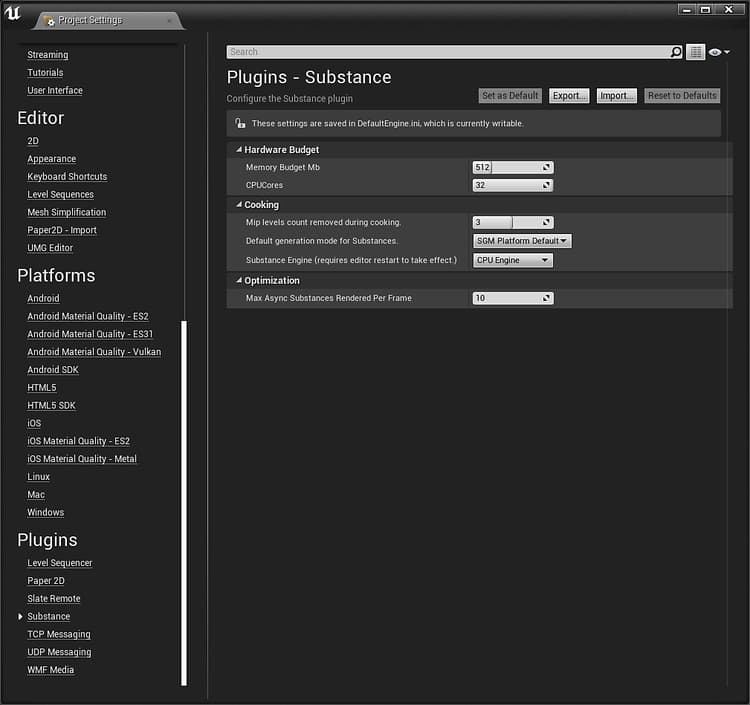Collapse the Hardware Budget section
The image size is (750, 705).
239,150
